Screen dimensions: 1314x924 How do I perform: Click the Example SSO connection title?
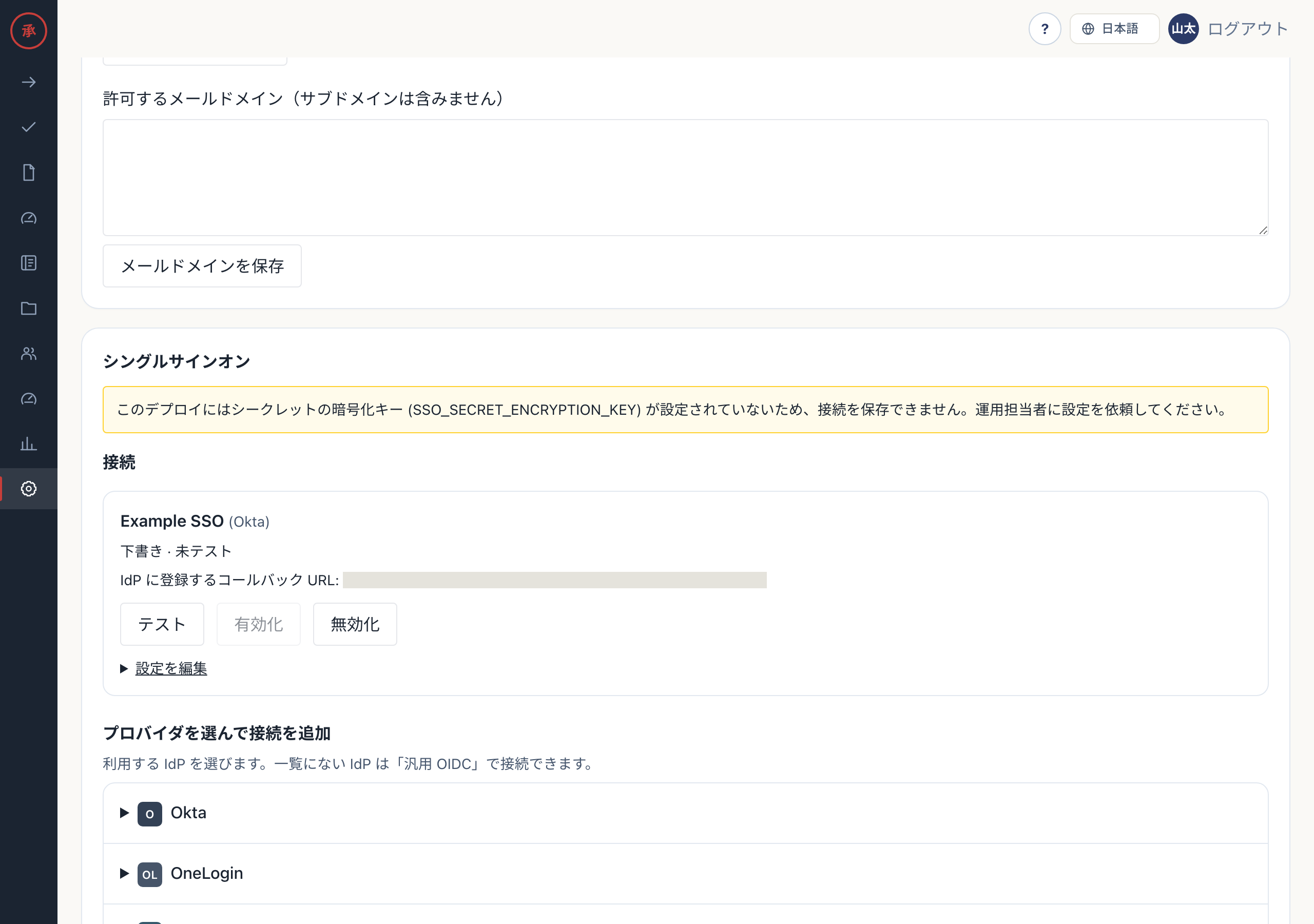[171, 521]
